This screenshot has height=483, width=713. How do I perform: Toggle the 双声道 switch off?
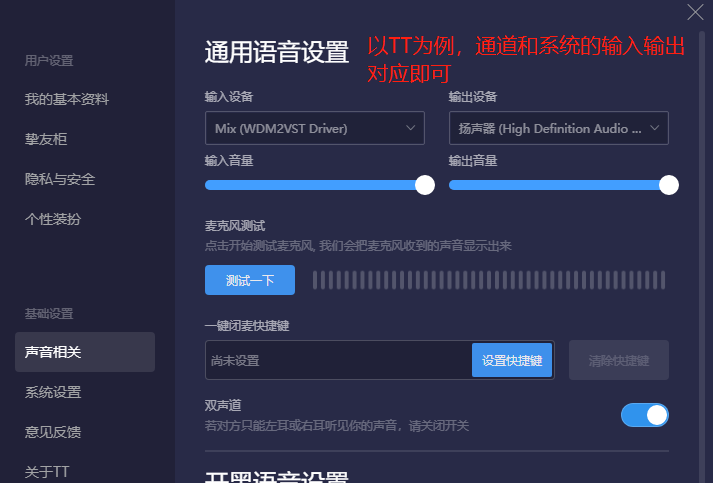(645, 415)
